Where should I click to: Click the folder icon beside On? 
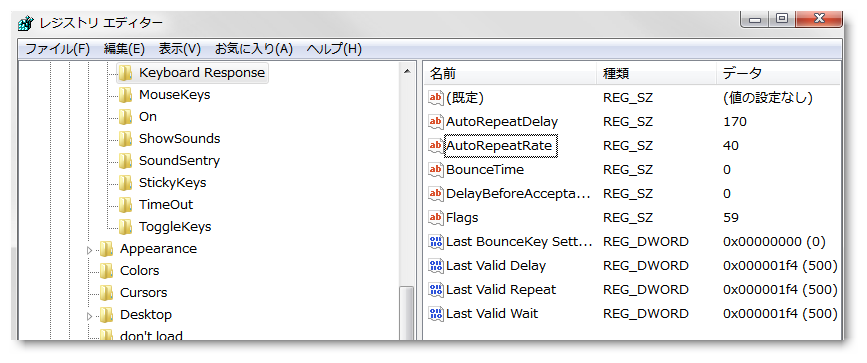(x=126, y=117)
